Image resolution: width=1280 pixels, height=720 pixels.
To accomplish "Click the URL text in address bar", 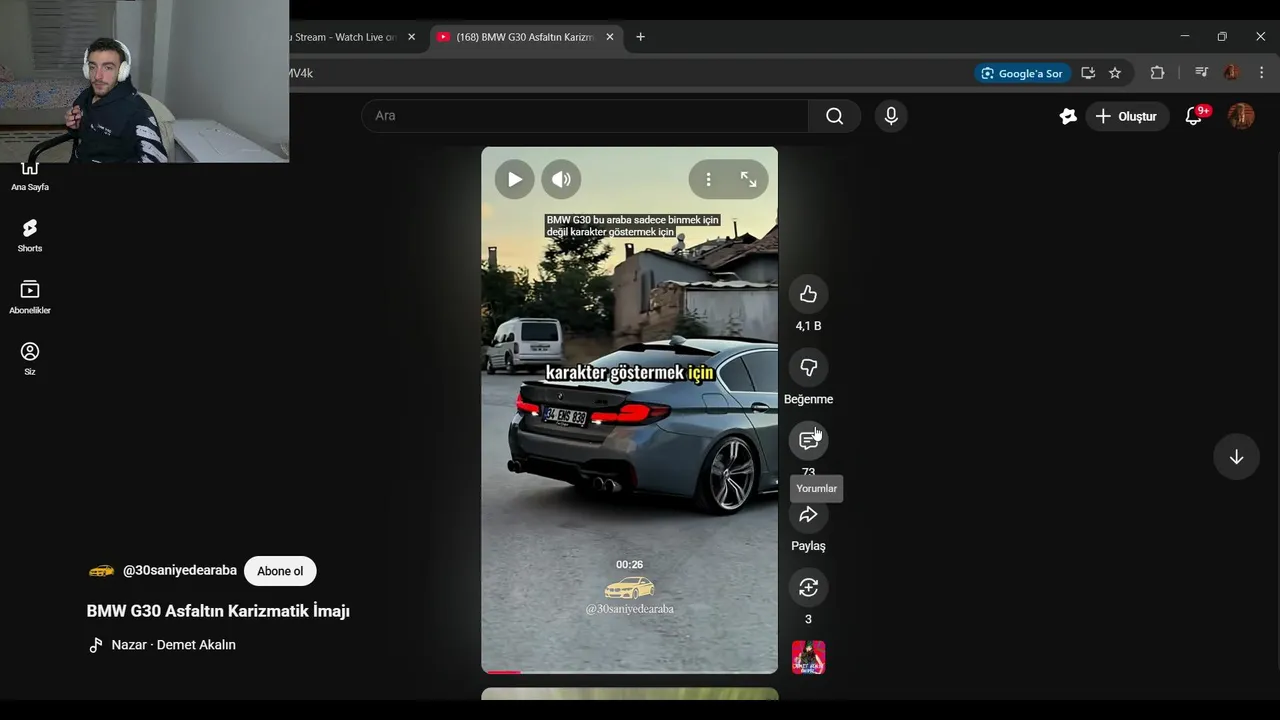I will 302,73.
